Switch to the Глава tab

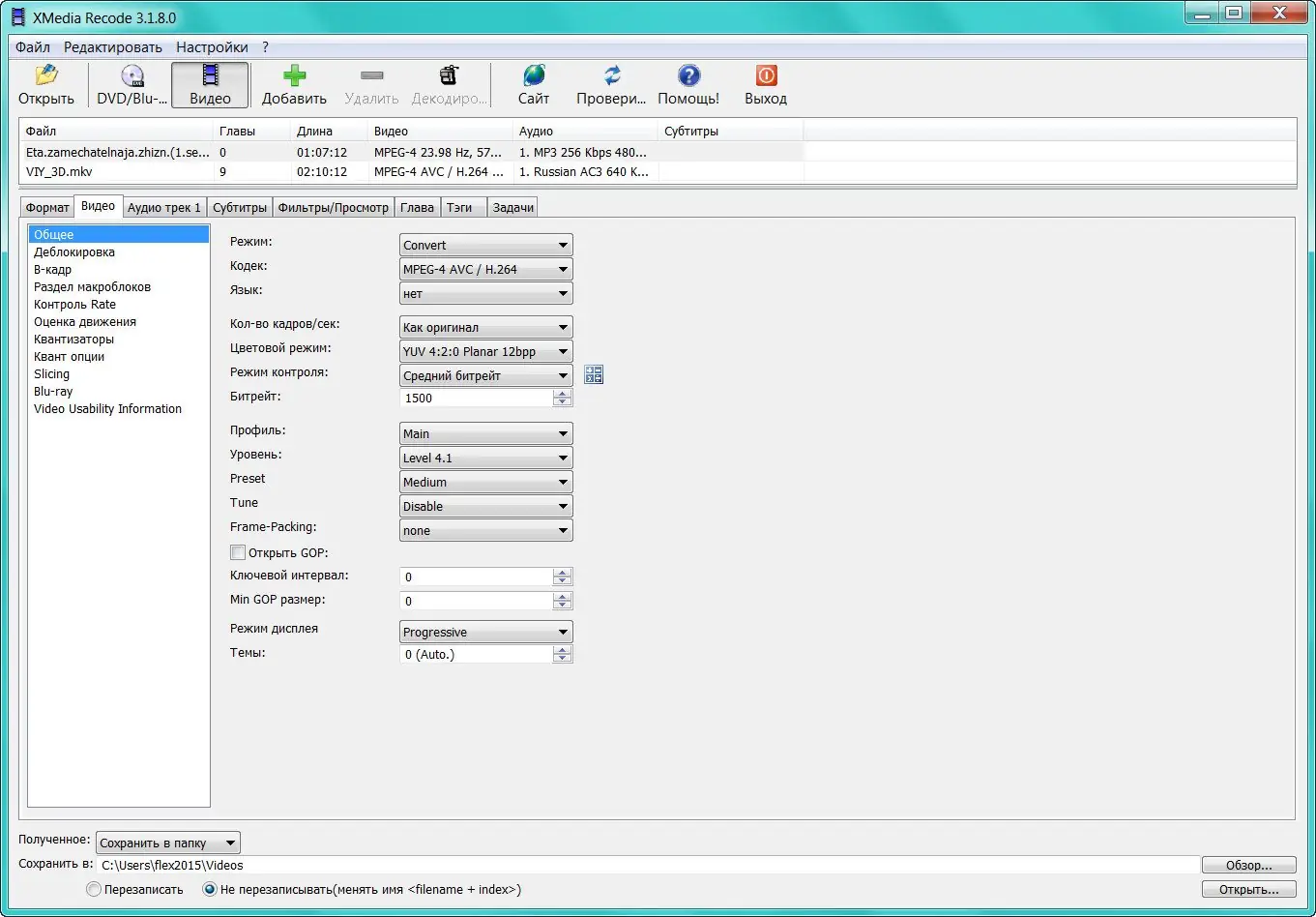418,207
